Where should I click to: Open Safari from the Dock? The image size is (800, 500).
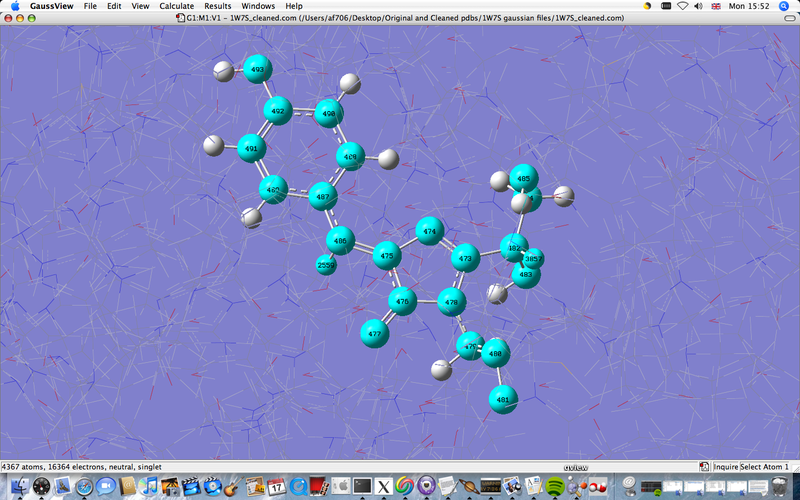coord(84,486)
